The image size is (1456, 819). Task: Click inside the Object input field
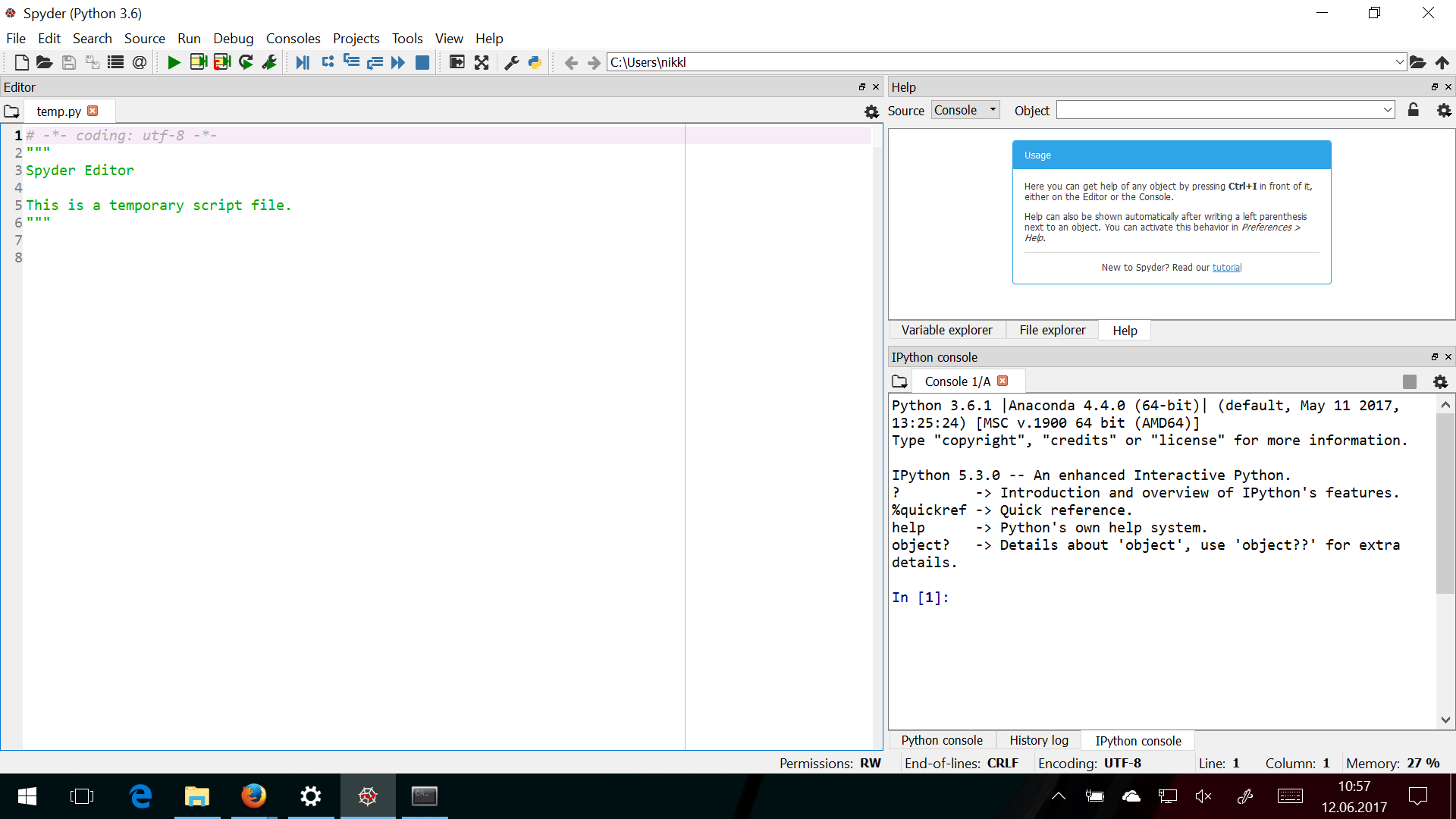[x=1219, y=110]
